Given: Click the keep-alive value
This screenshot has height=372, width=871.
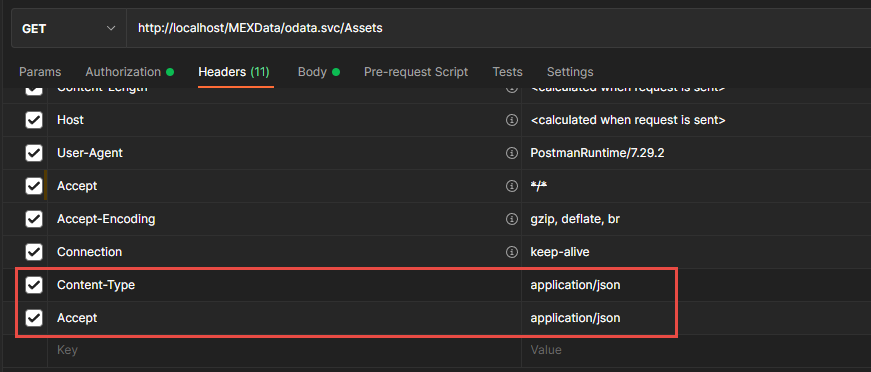Looking at the screenshot, I should tap(559, 252).
